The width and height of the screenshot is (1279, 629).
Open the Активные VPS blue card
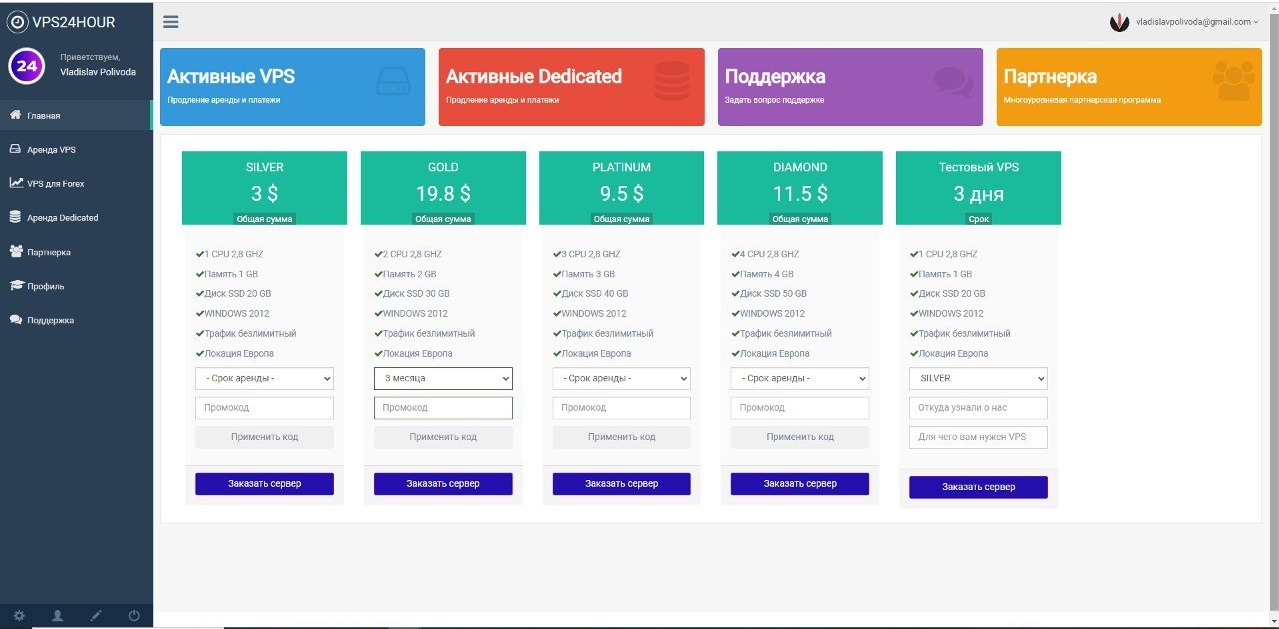[x=292, y=87]
